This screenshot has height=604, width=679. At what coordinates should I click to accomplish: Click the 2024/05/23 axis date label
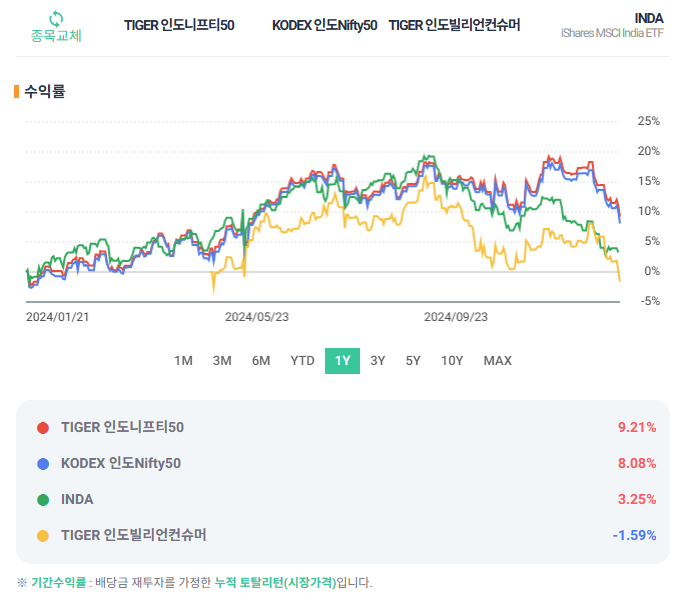click(257, 317)
